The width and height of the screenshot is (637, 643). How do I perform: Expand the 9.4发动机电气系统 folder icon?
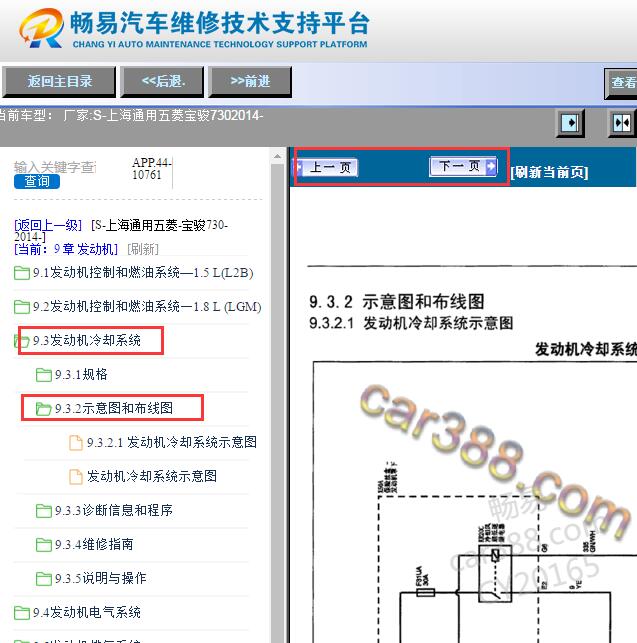(x=22, y=613)
